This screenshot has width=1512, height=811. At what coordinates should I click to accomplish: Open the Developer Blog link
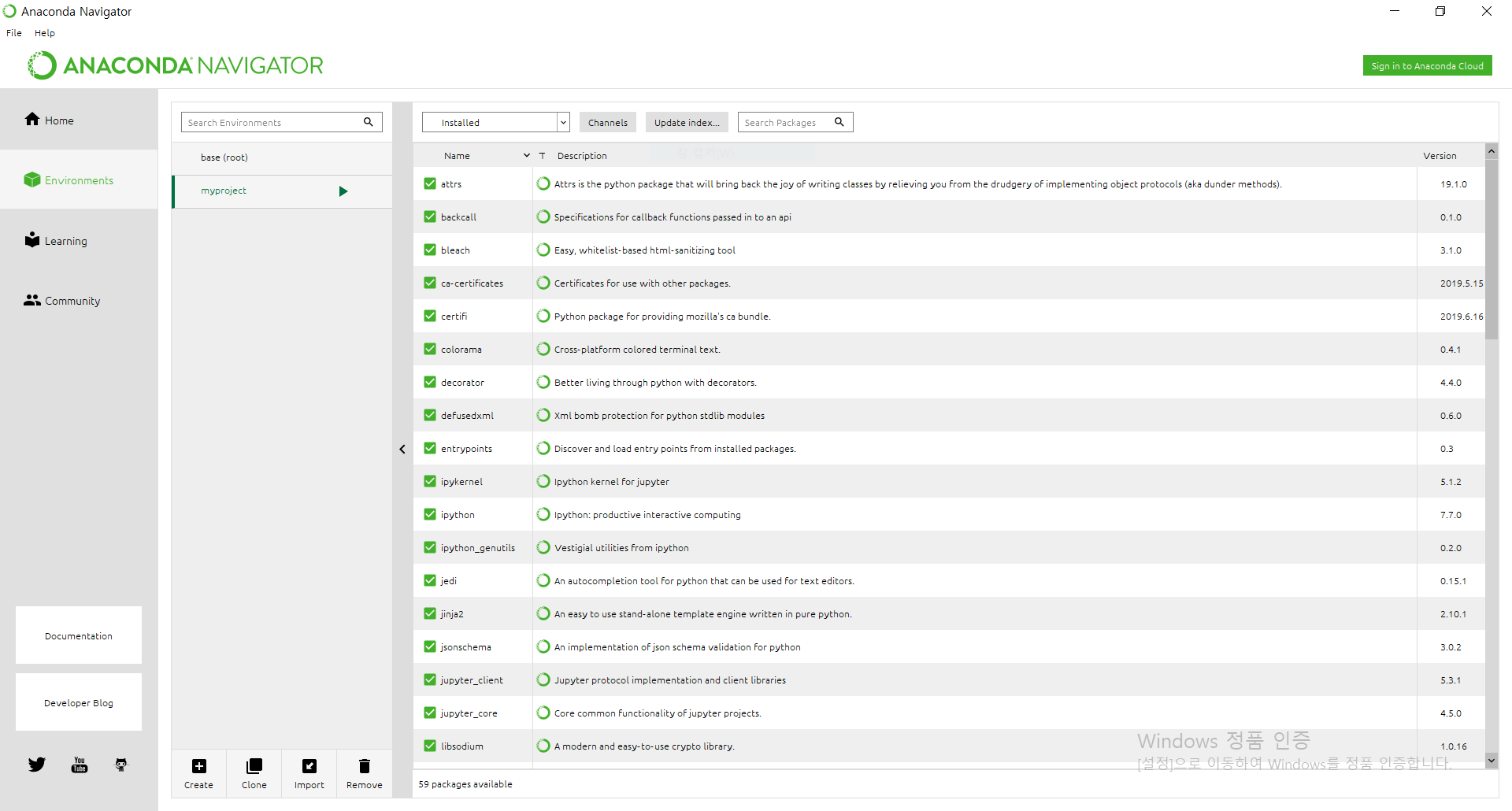point(79,702)
